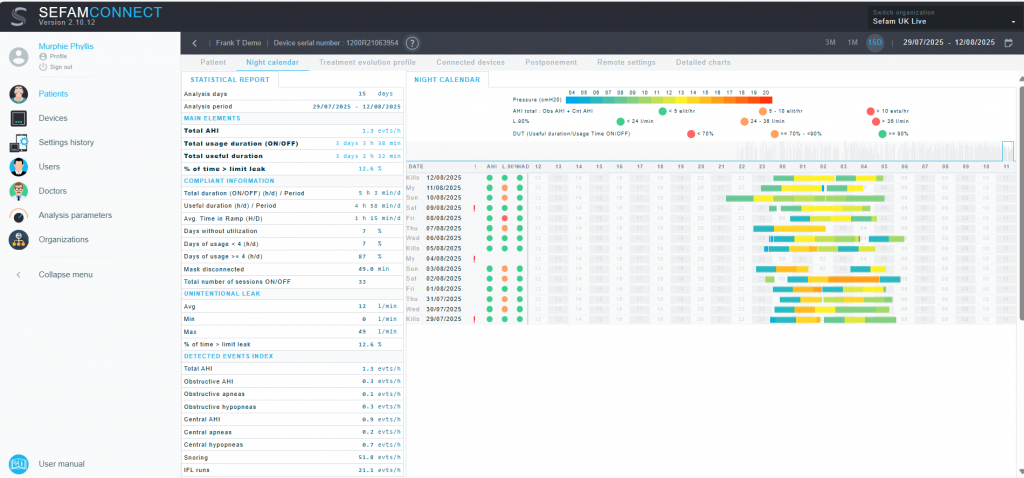1024x478 pixels.
Task: Go back using the left chevron
Action: (x=194, y=43)
